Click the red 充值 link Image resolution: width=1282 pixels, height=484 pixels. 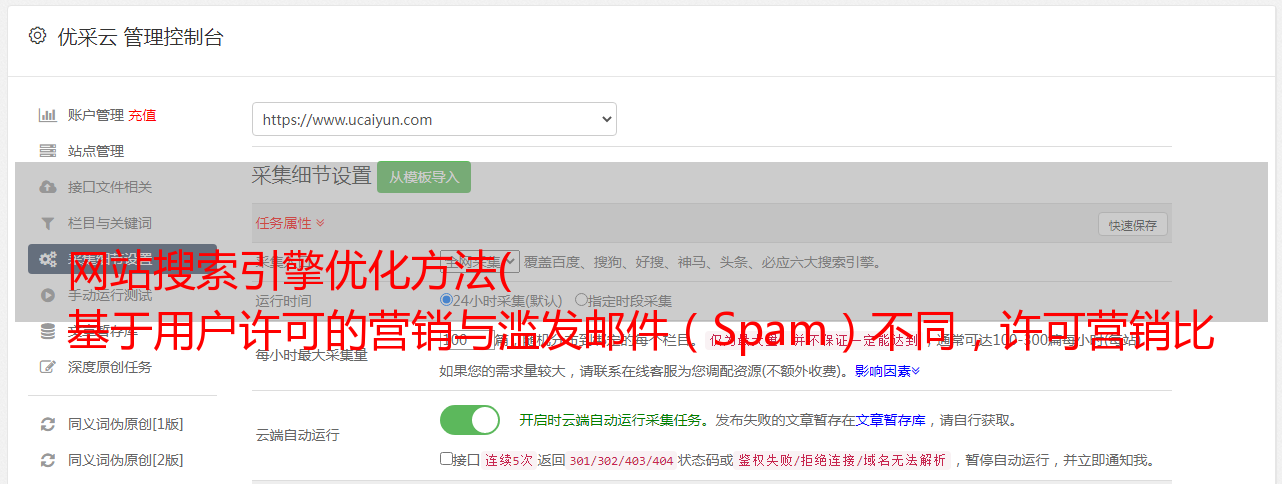tap(142, 115)
